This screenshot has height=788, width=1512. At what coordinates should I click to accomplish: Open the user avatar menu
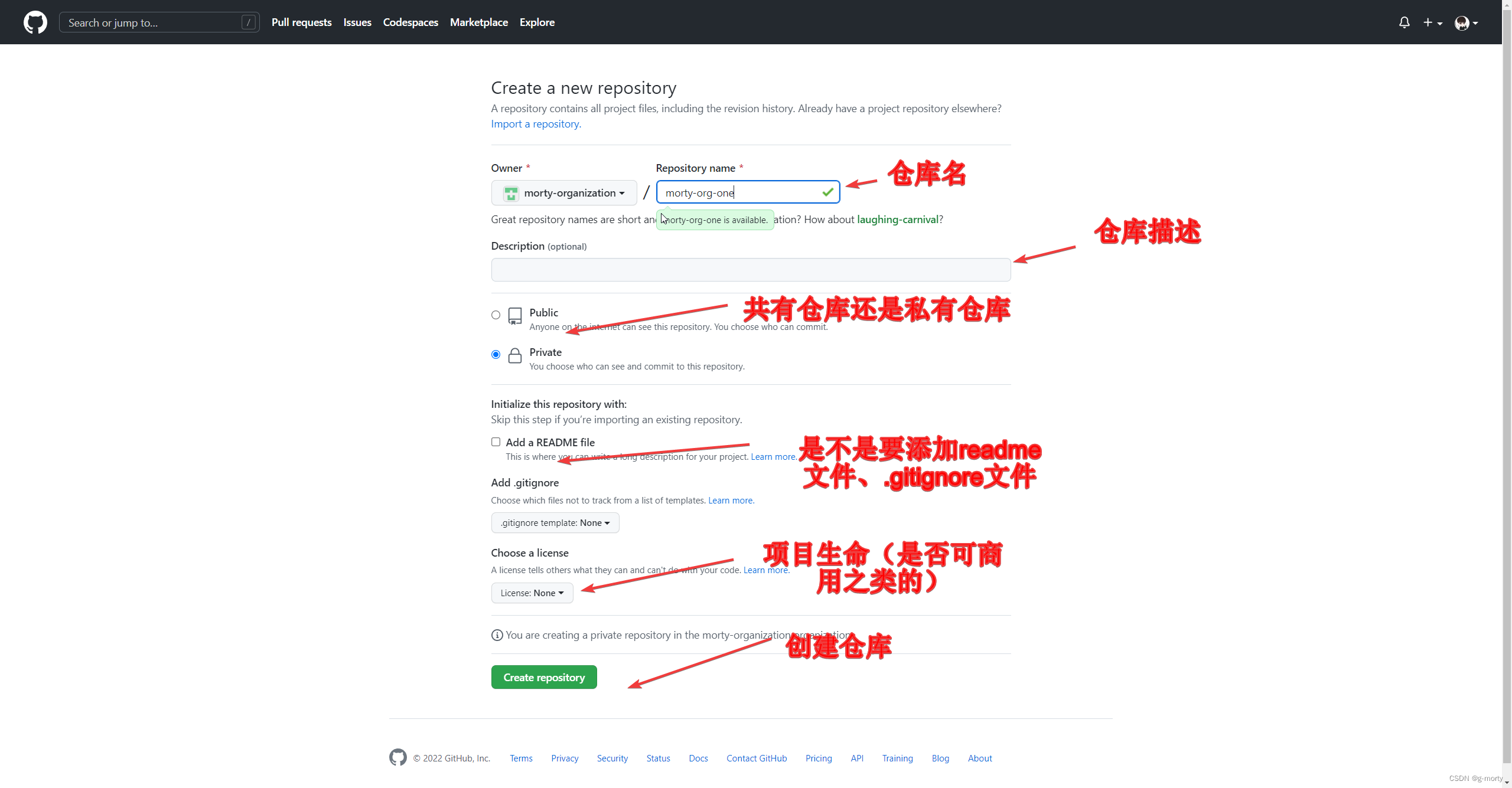coord(1467,22)
